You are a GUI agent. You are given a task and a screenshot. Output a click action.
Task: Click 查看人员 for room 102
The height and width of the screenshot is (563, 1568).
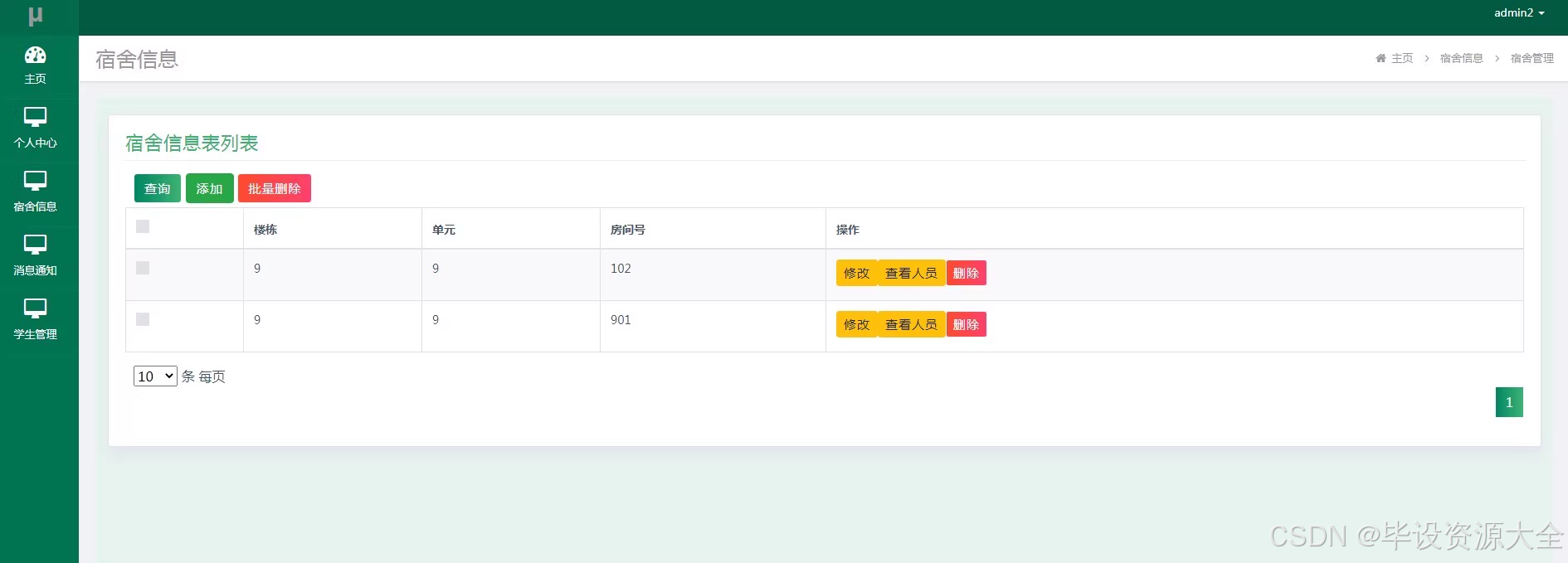(x=911, y=273)
